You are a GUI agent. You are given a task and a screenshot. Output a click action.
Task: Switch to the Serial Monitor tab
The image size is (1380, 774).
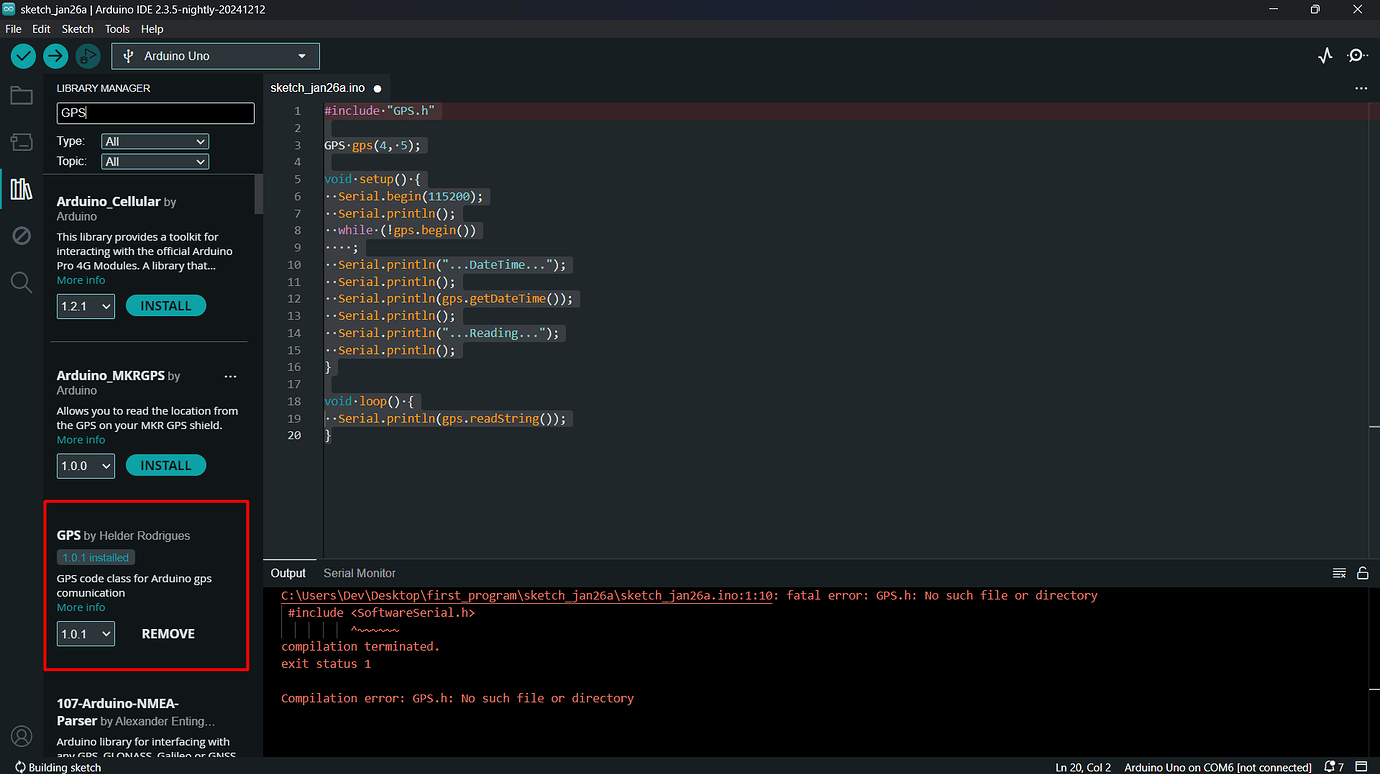point(359,573)
